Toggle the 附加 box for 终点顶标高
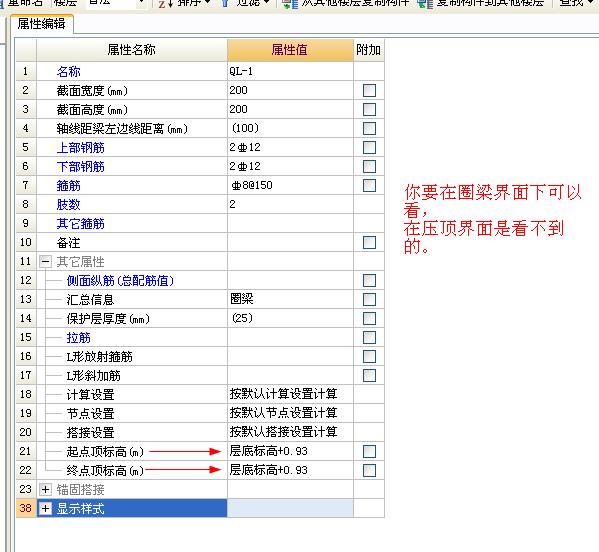The height and width of the screenshot is (552, 599). 369,470
